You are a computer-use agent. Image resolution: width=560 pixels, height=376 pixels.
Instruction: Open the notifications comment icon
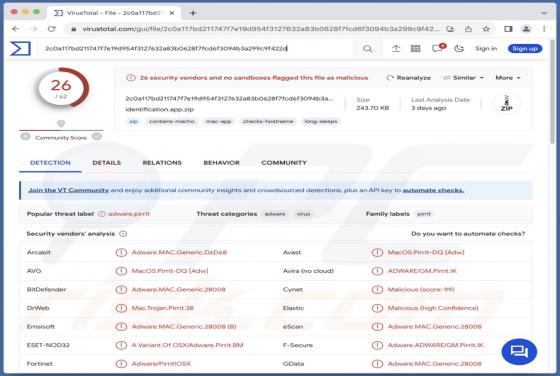pos(438,48)
